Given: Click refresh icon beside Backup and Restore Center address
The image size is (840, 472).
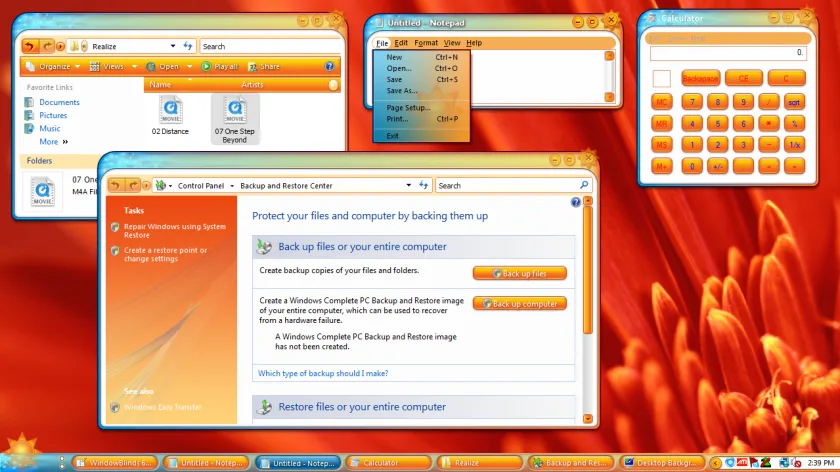Looking at the screenshot, I should [424, 185].
